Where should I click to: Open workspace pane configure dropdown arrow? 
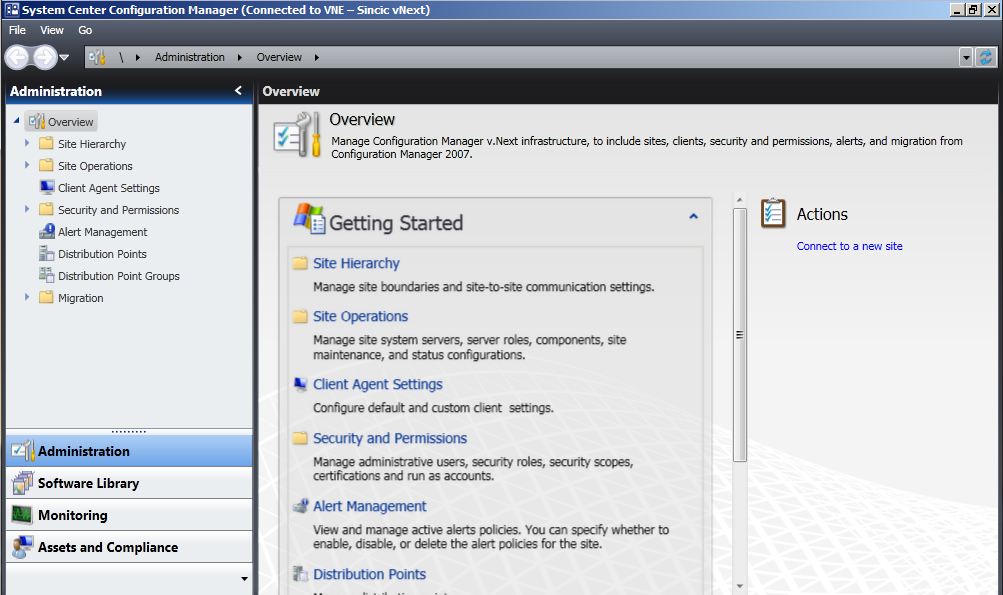tap(244, 579)
